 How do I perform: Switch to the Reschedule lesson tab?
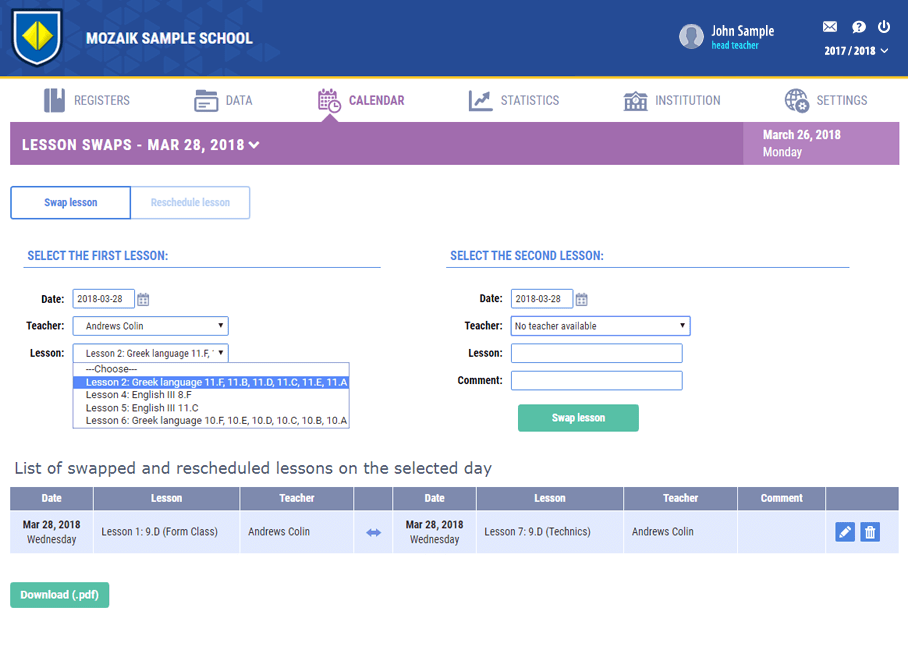click(190, 203)
